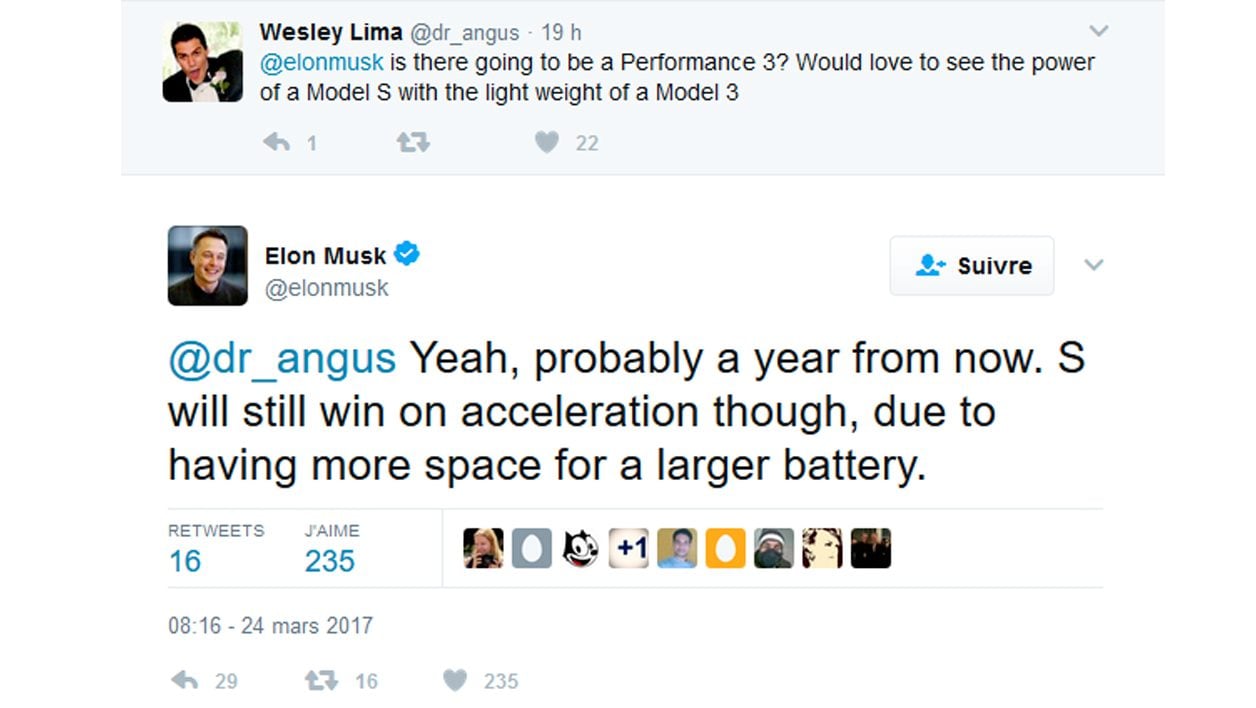This screenshot has height=708, width=1256.
Task: Open the @dr_angus mention in Elon's reply
Action: 282,360
